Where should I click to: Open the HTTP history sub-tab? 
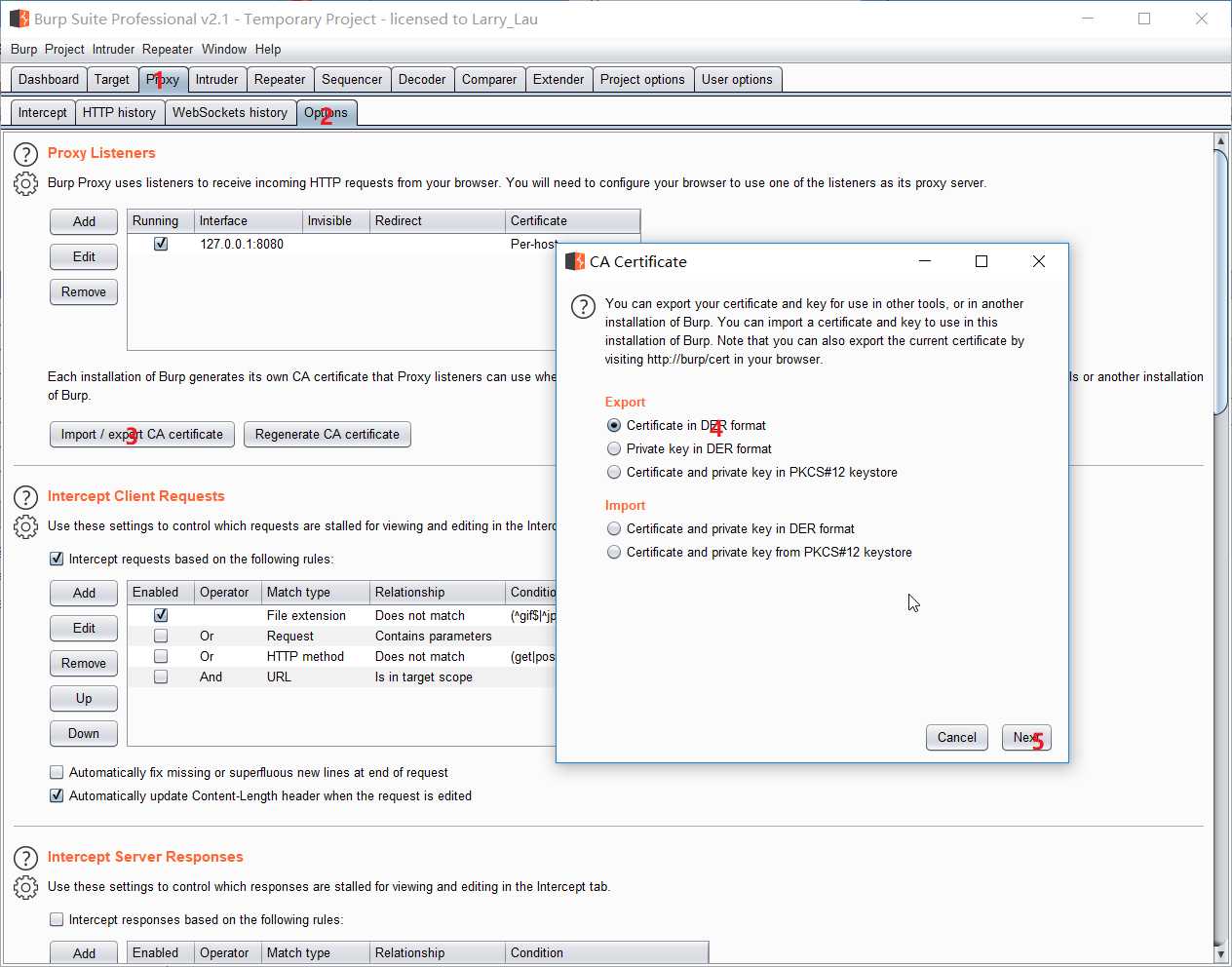[x=119, y=112]
